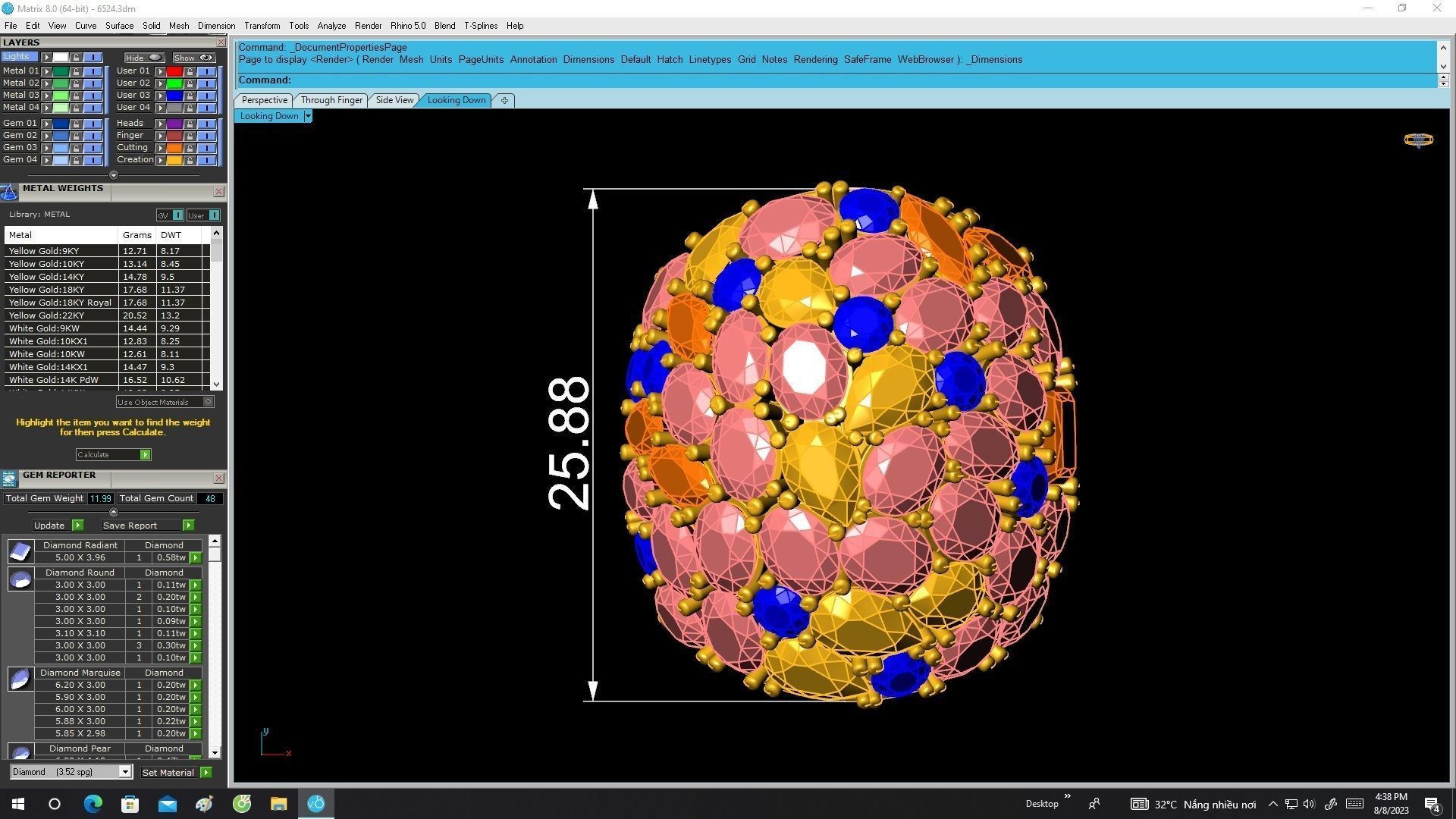Toggle the GV library switch
Image resolution: width=1456 pixels, height=819 pixels.
click(177, 215)
